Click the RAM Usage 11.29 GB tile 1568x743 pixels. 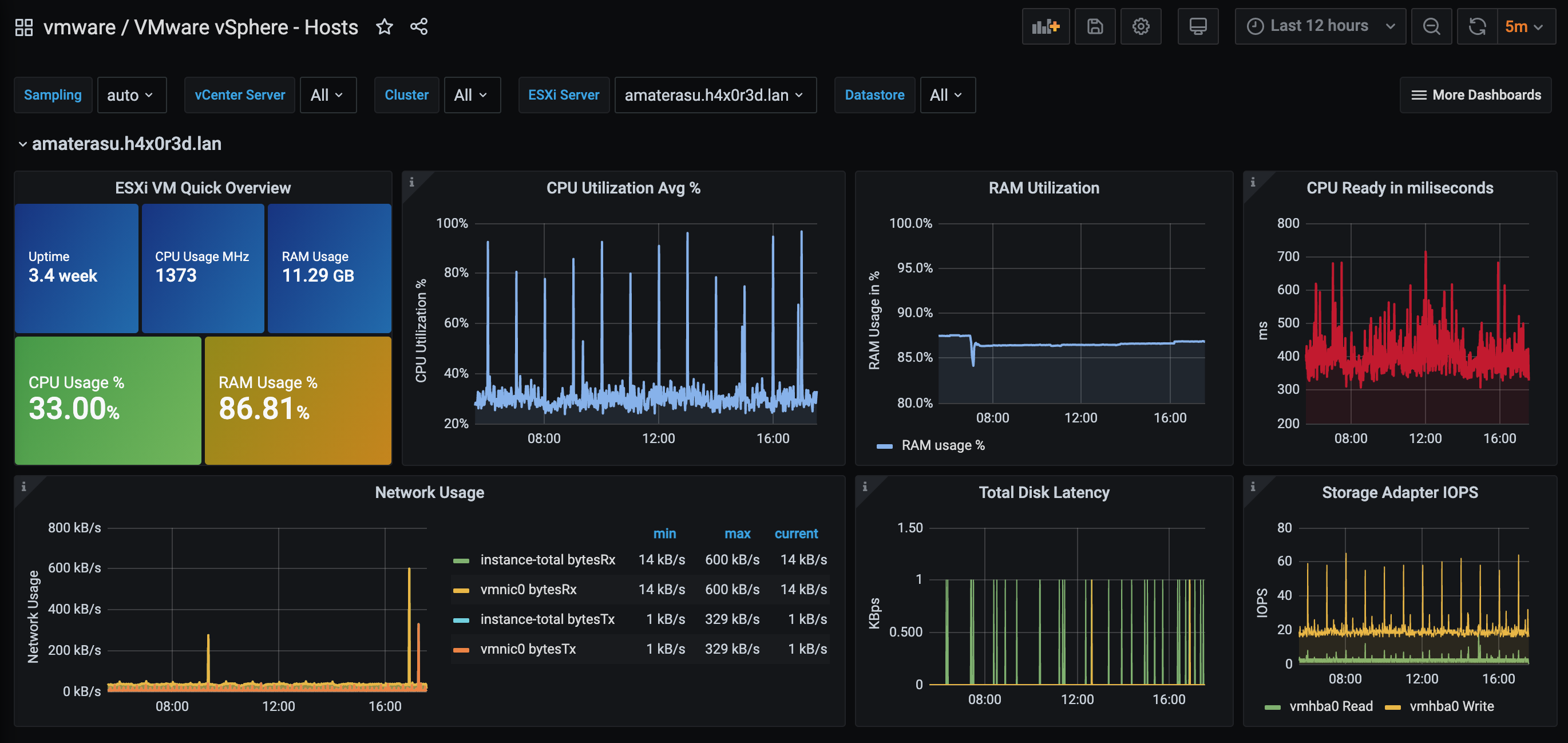click(x=329, y=268)
